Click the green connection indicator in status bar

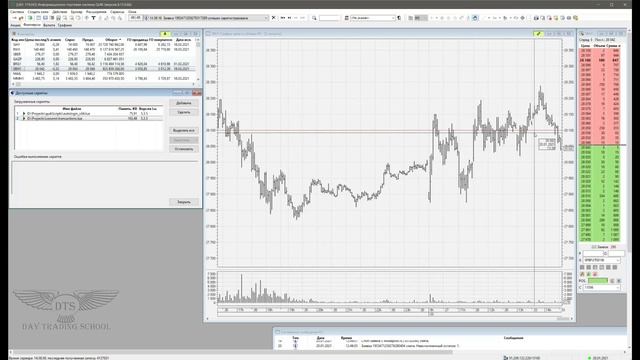point(590,358)
